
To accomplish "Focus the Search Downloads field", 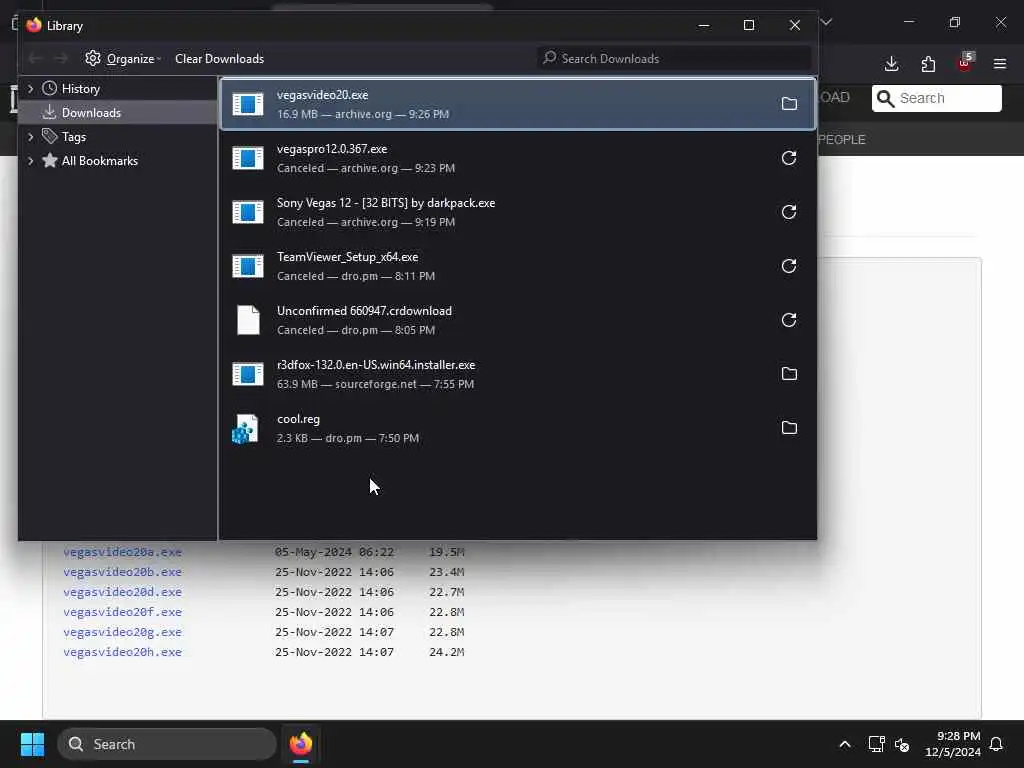I will coord(675,59).
